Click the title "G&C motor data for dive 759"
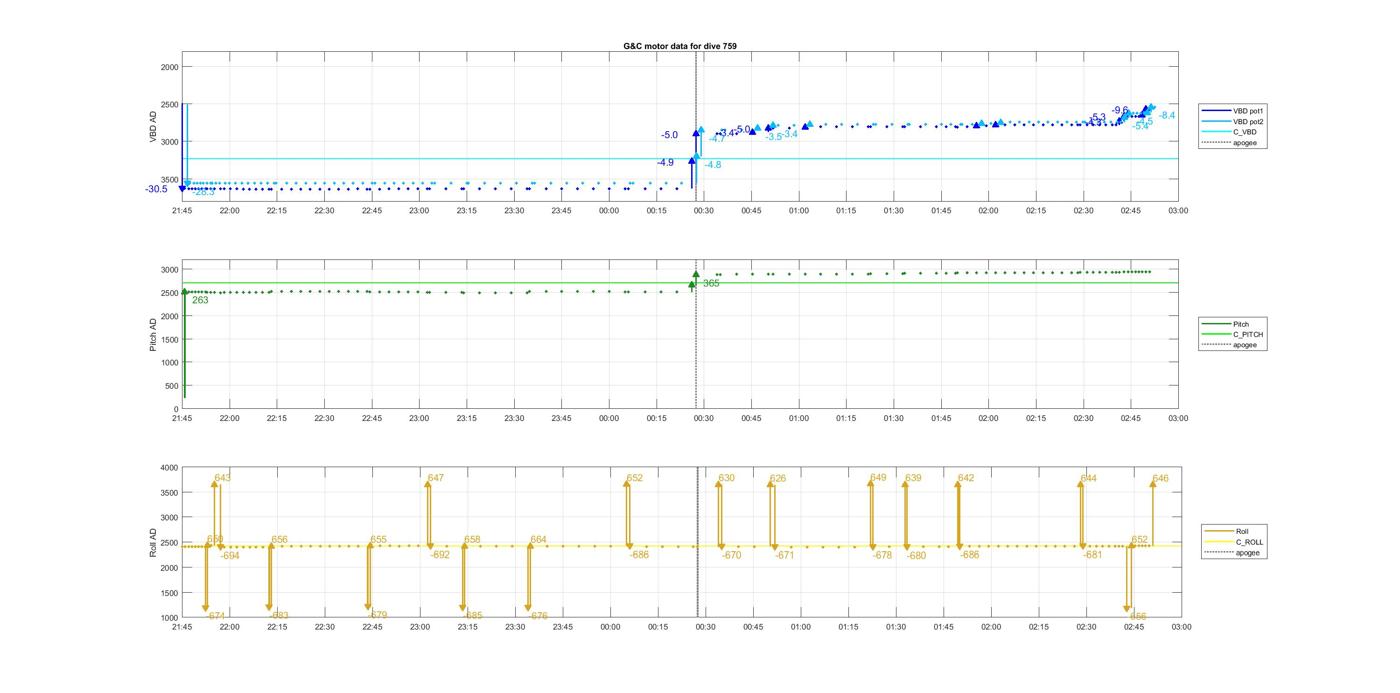This screenshot has width=1400, height=693. click(680, 46)
